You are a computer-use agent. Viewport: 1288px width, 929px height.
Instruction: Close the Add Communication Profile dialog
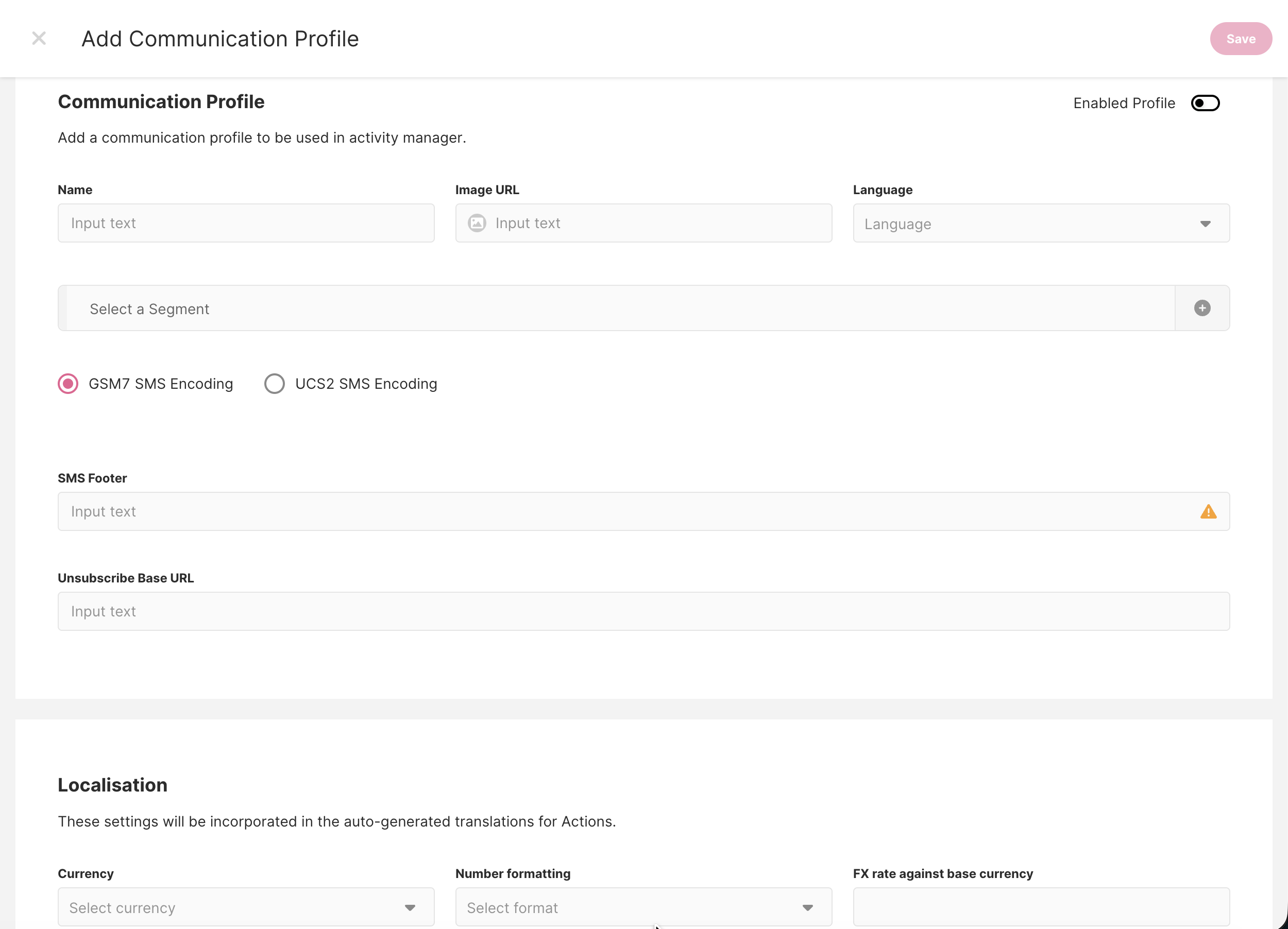(39, 39)
